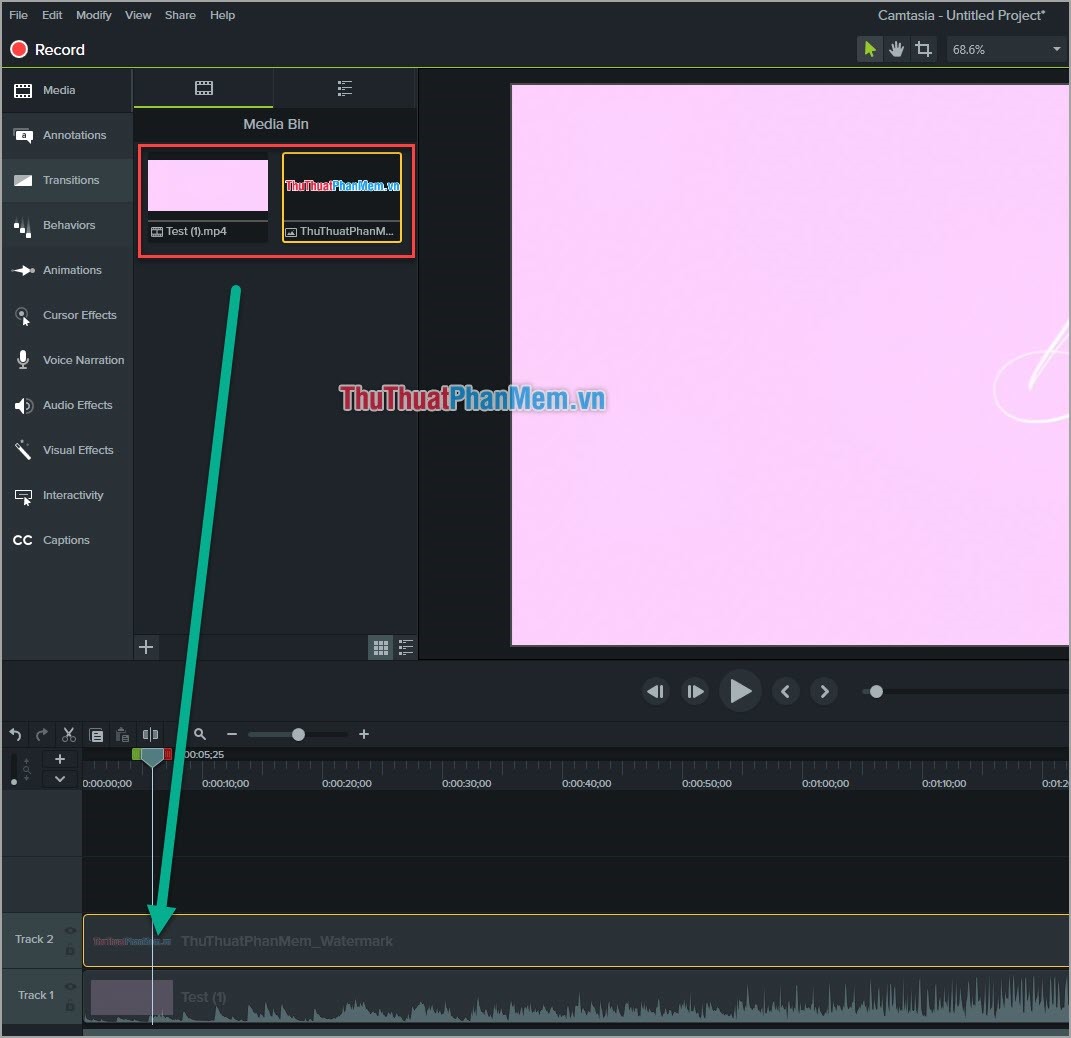Cut selection using the scissors icon

68,734
